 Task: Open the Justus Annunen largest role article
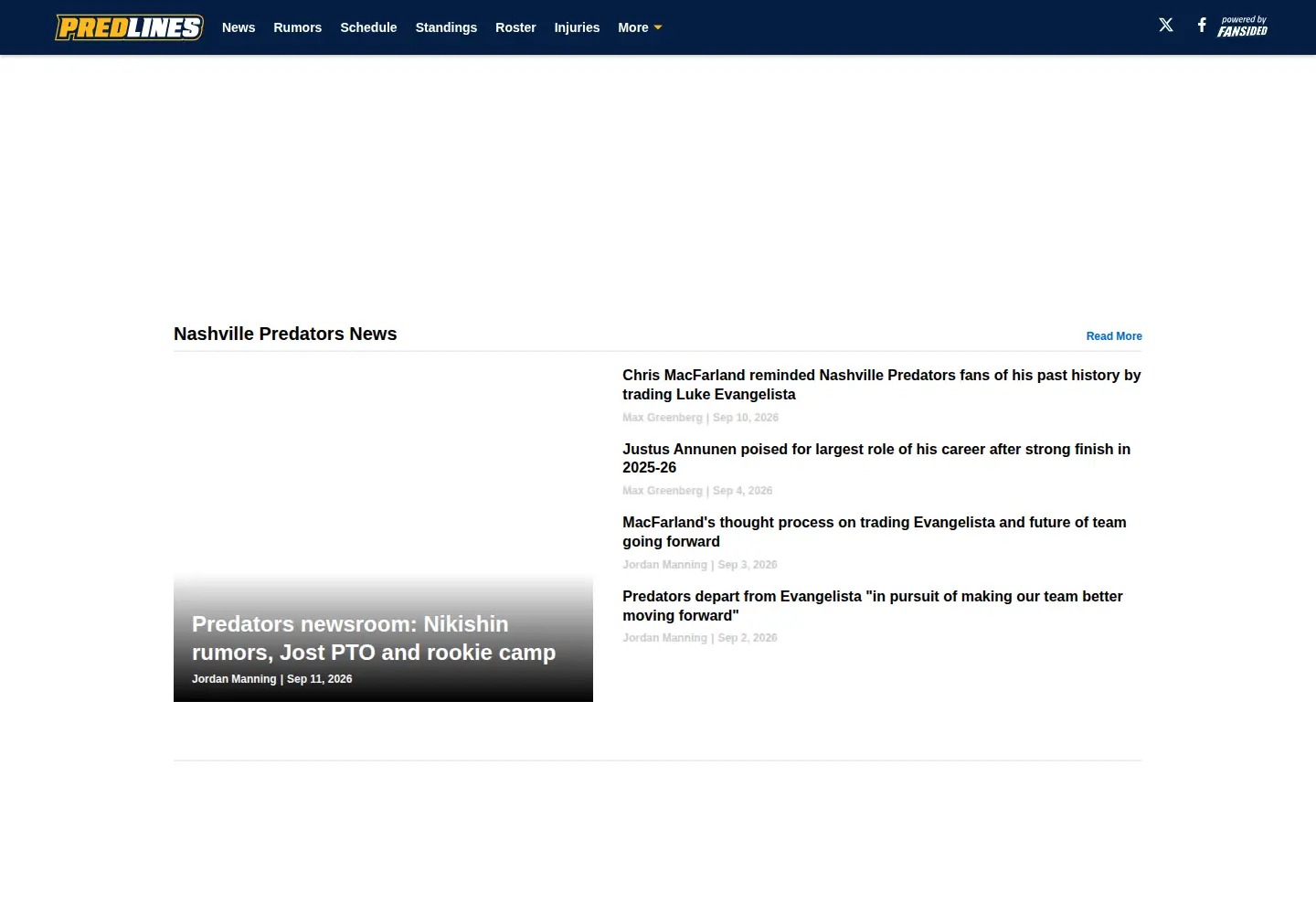tap(876, 458)
